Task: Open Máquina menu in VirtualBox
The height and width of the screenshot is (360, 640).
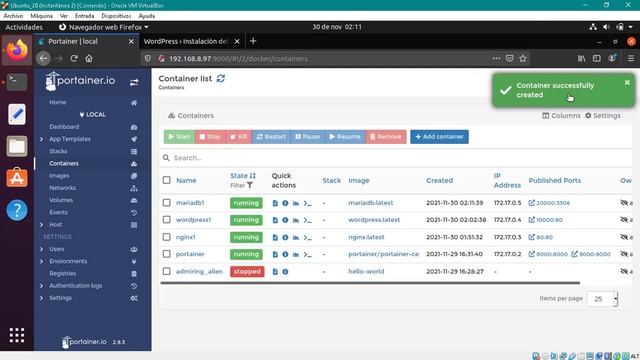Action: (41, 16)
